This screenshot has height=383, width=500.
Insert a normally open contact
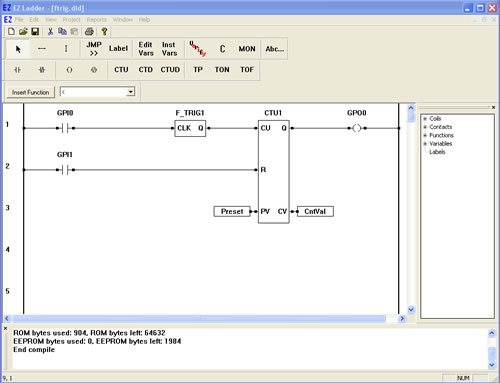17,70
